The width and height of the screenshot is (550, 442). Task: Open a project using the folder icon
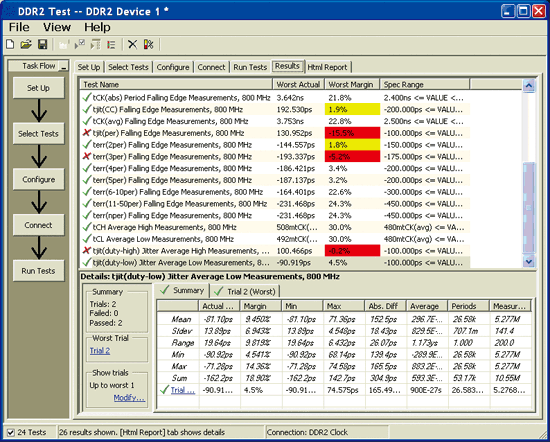[26, 45]
